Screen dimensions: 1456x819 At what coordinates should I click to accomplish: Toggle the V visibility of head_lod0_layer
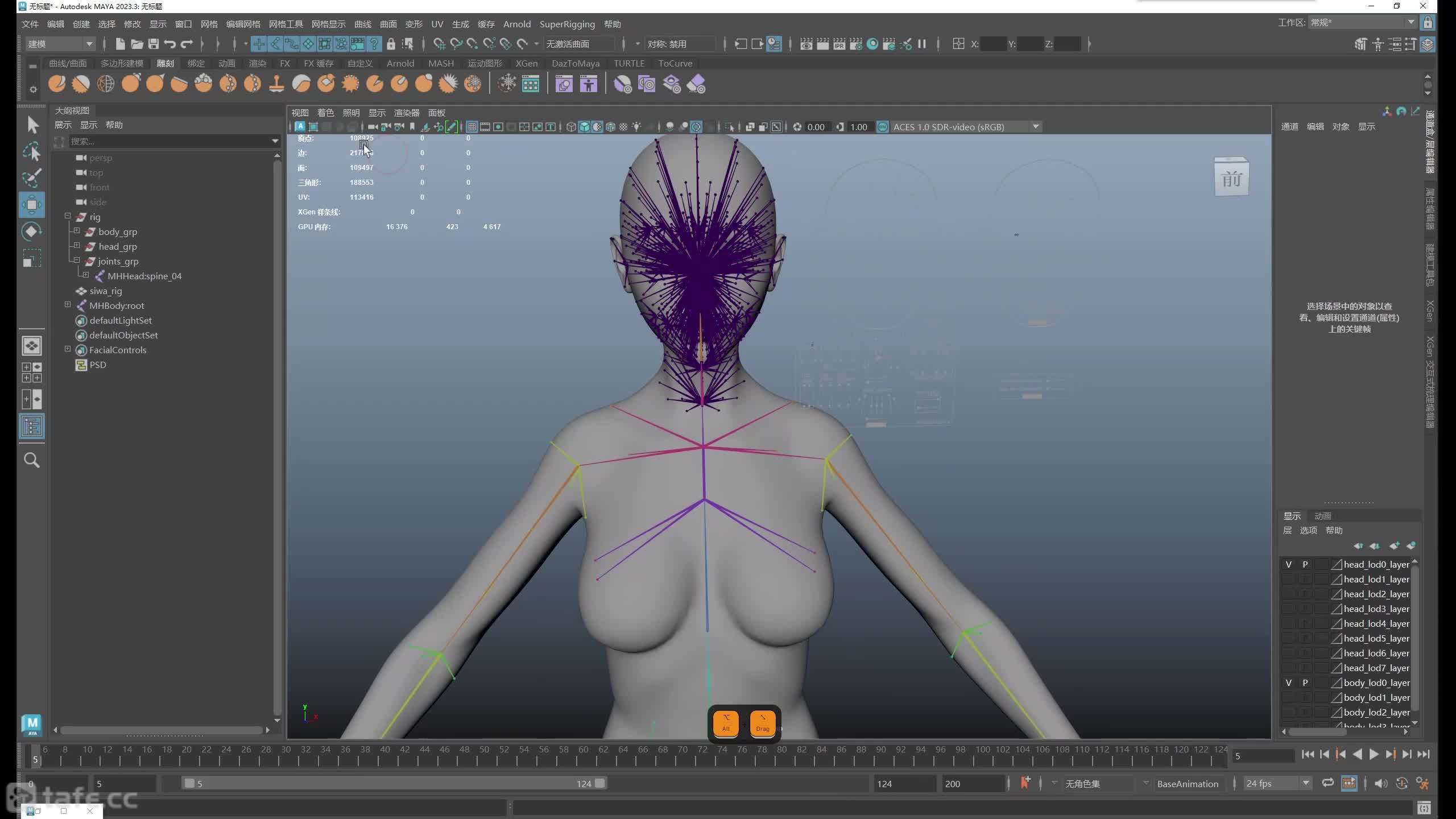1288,564
